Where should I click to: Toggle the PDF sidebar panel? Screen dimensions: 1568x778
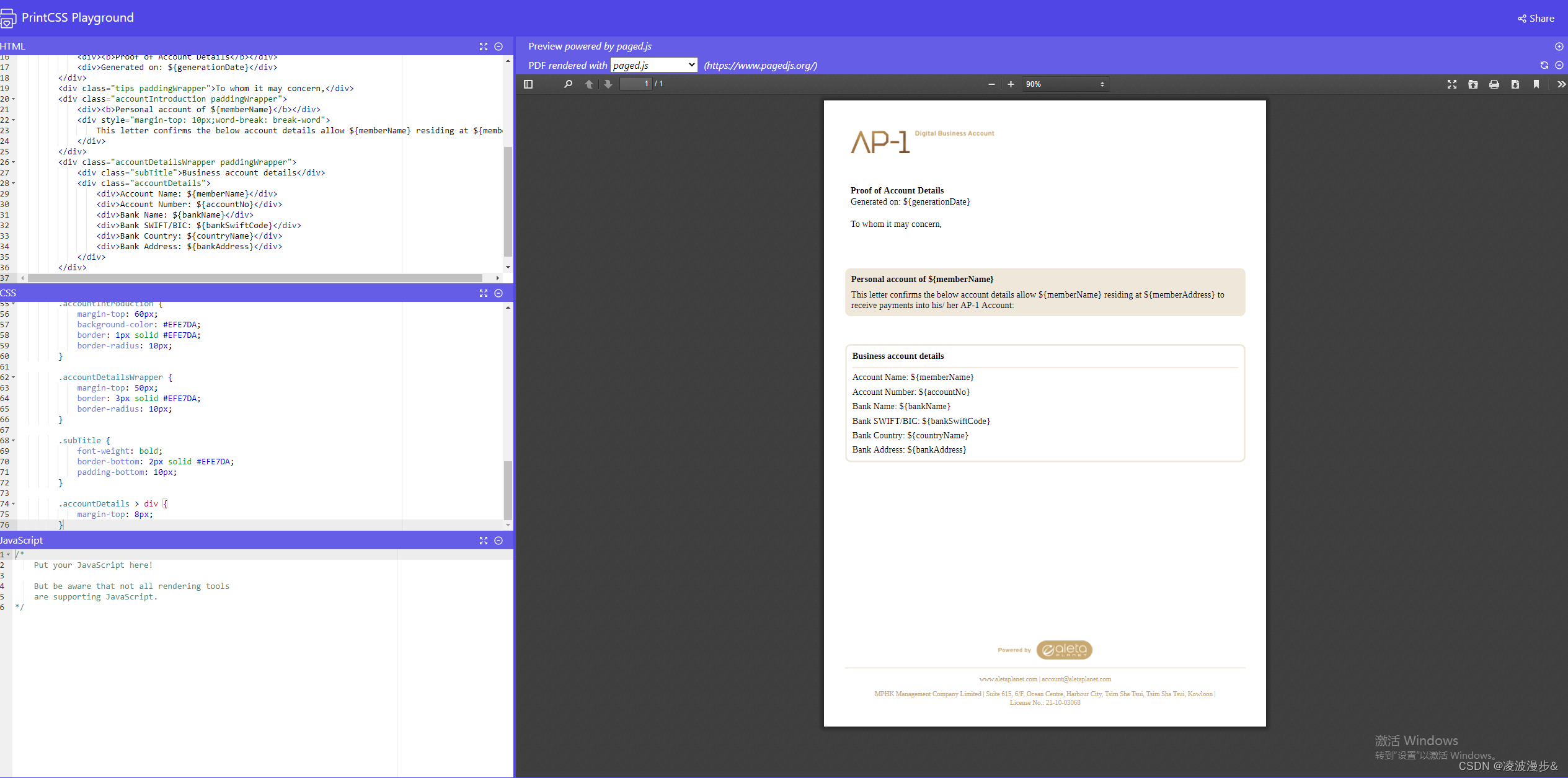click(x=528, y=84)
